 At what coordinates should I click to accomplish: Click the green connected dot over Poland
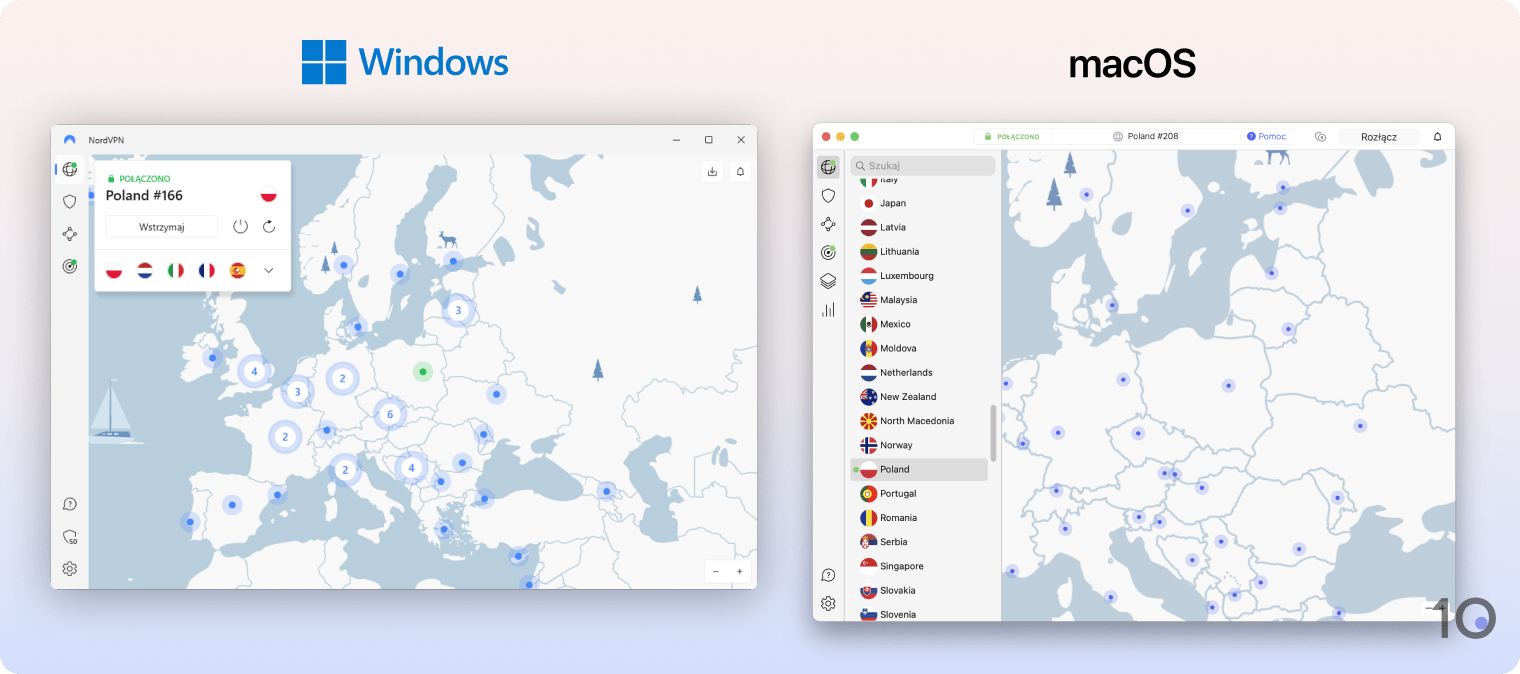coord(423,372)
